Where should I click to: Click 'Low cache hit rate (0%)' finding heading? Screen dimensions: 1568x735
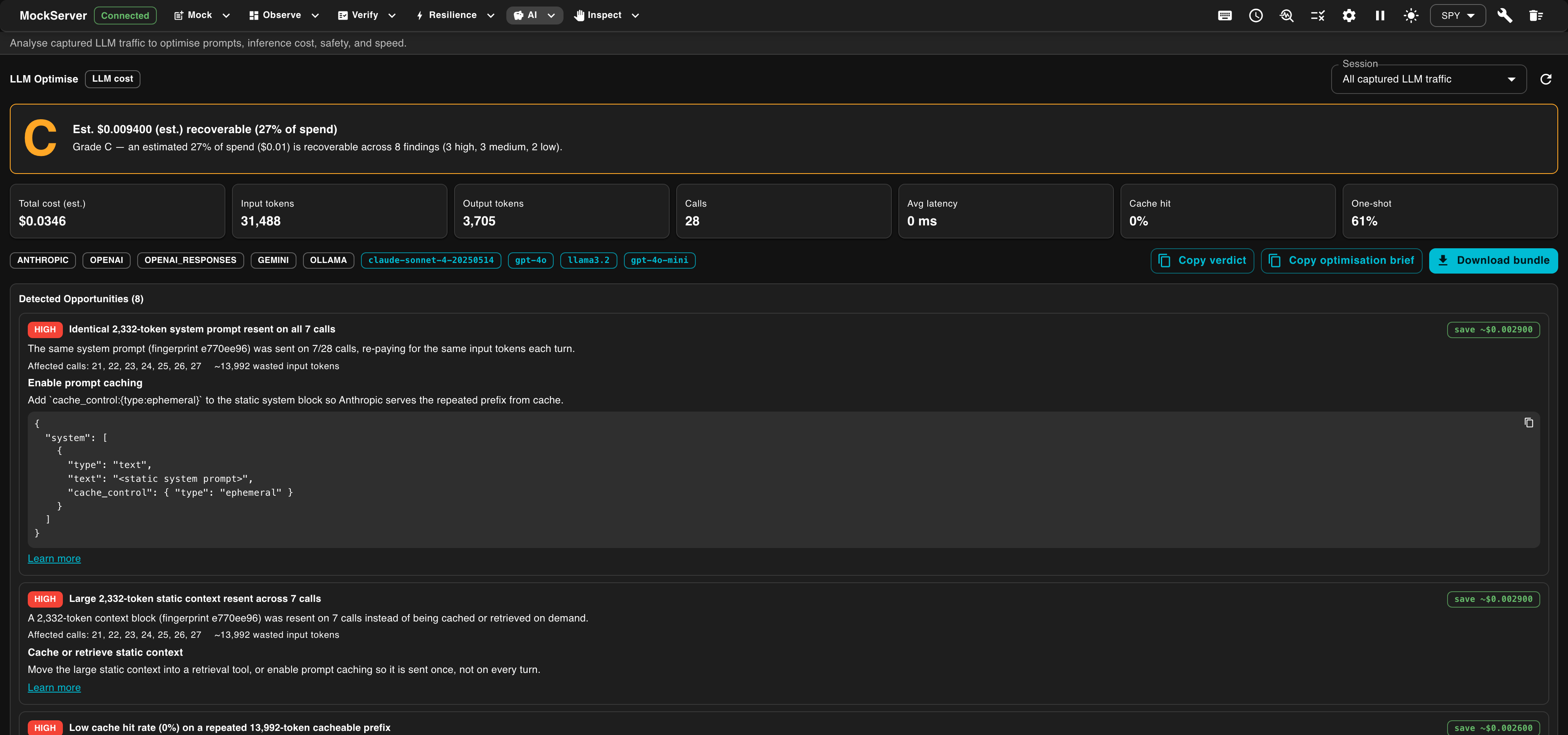click(x=229, y=728)
